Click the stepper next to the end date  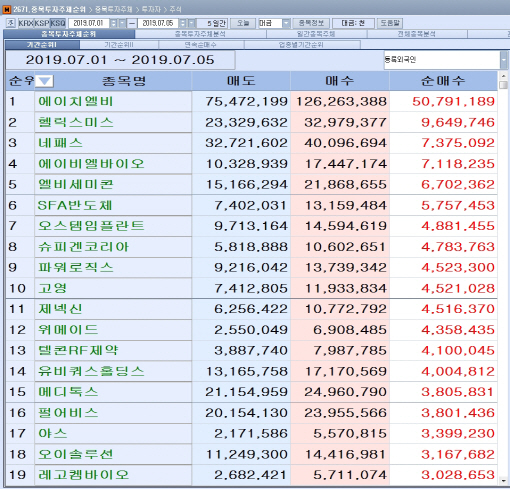tap(183, 23)
